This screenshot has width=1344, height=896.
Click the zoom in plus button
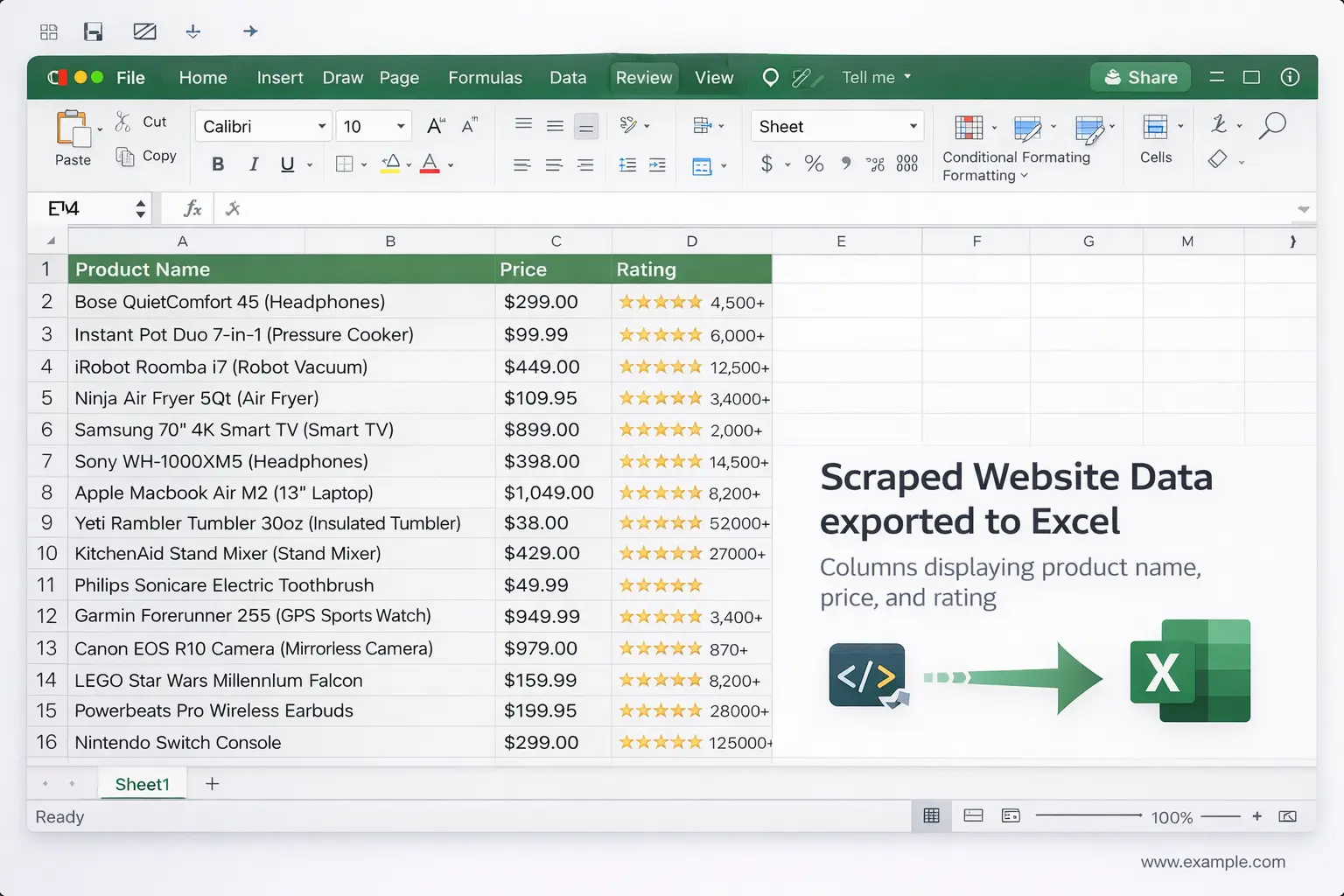tap(1257, 816)
